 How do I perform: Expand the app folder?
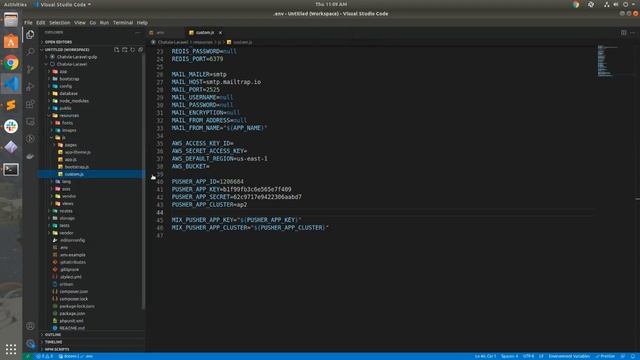pyautogui.click(x=63, y=71)
